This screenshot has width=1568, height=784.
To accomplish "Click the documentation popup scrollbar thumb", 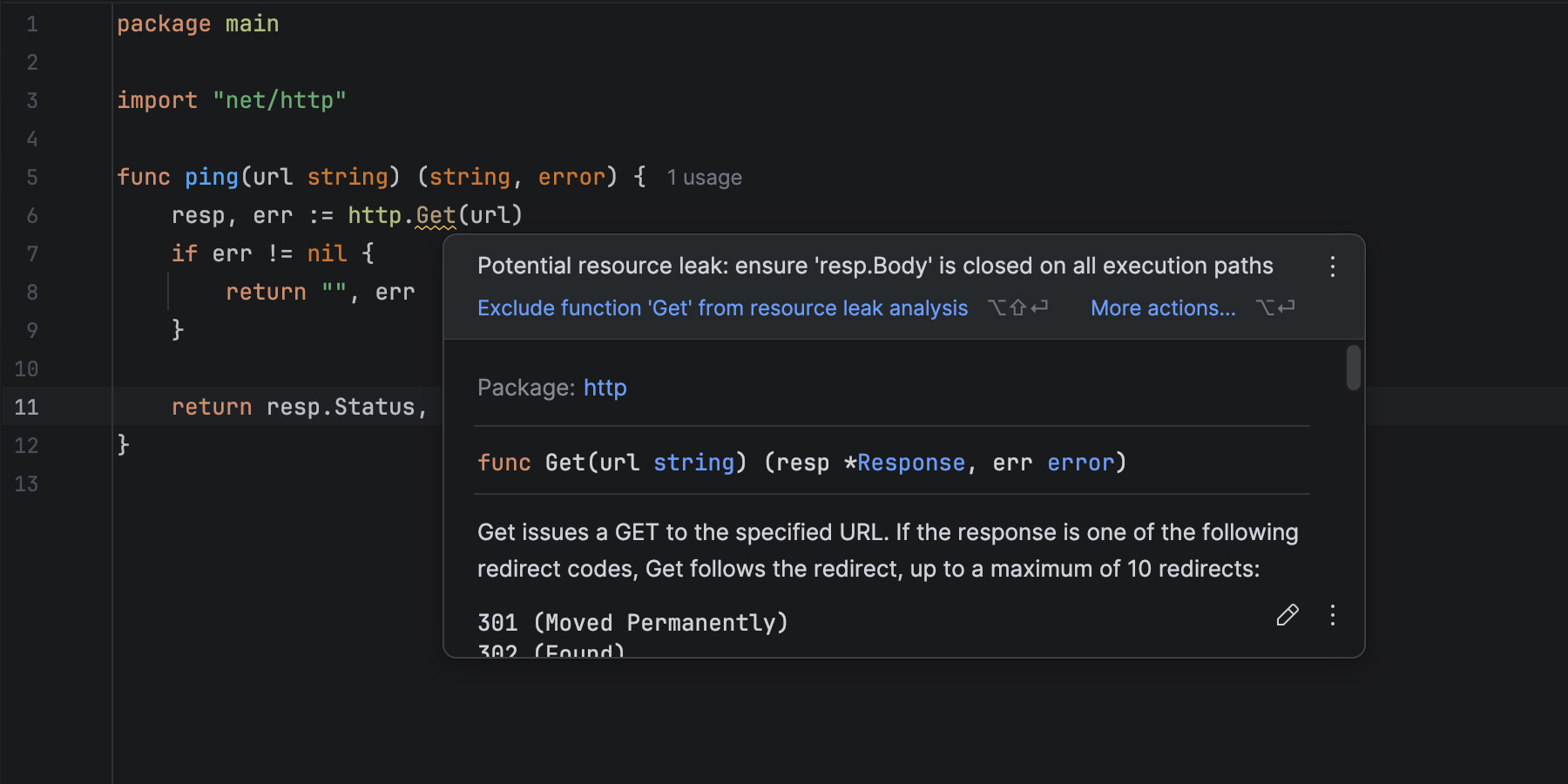I will click(x=1353, y=368).
